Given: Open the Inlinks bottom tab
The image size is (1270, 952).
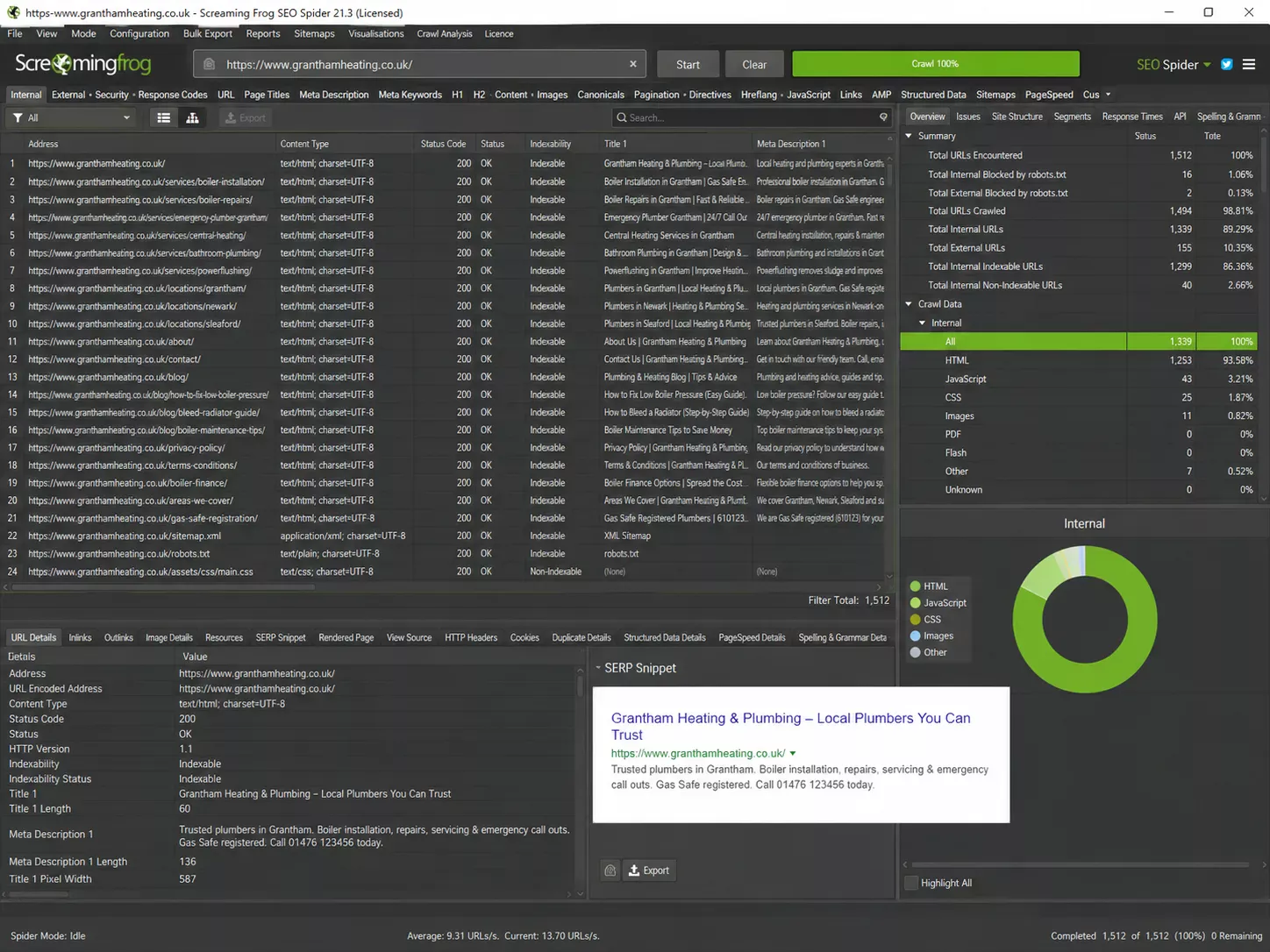Looking at the screenshot, I should point(80,637).
